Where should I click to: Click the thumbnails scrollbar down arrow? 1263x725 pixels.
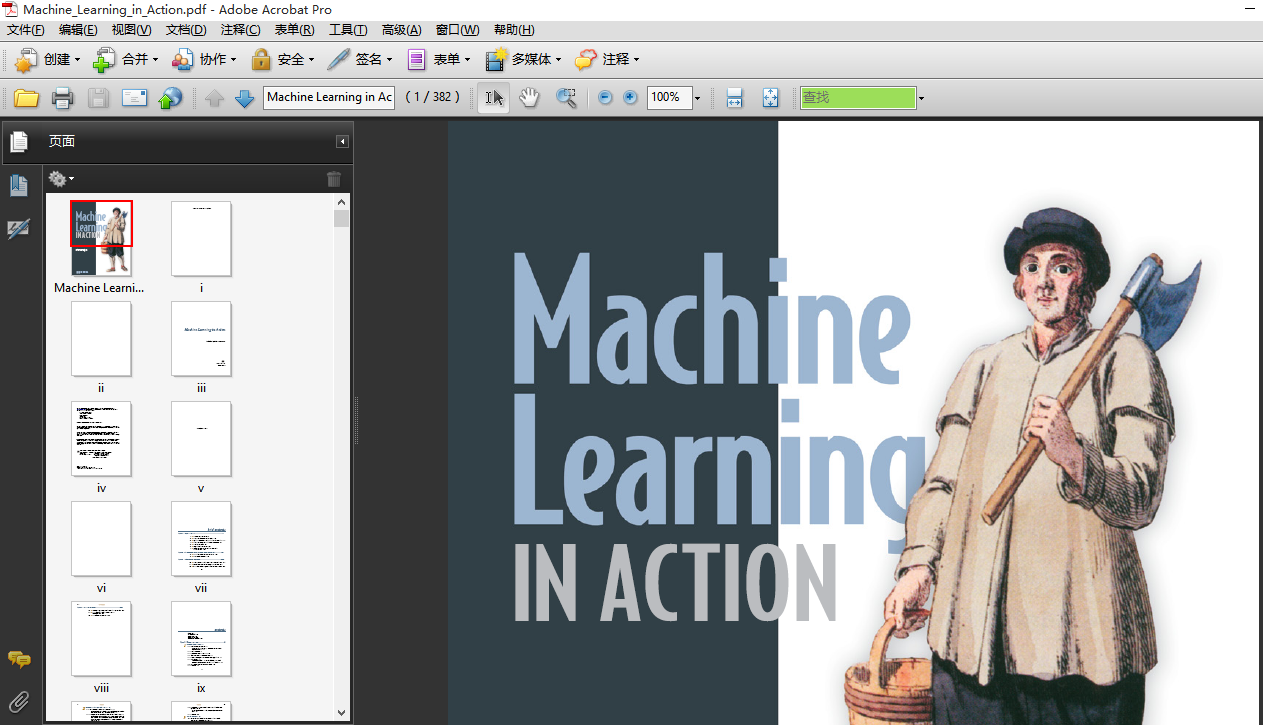[x=342, y=712]
